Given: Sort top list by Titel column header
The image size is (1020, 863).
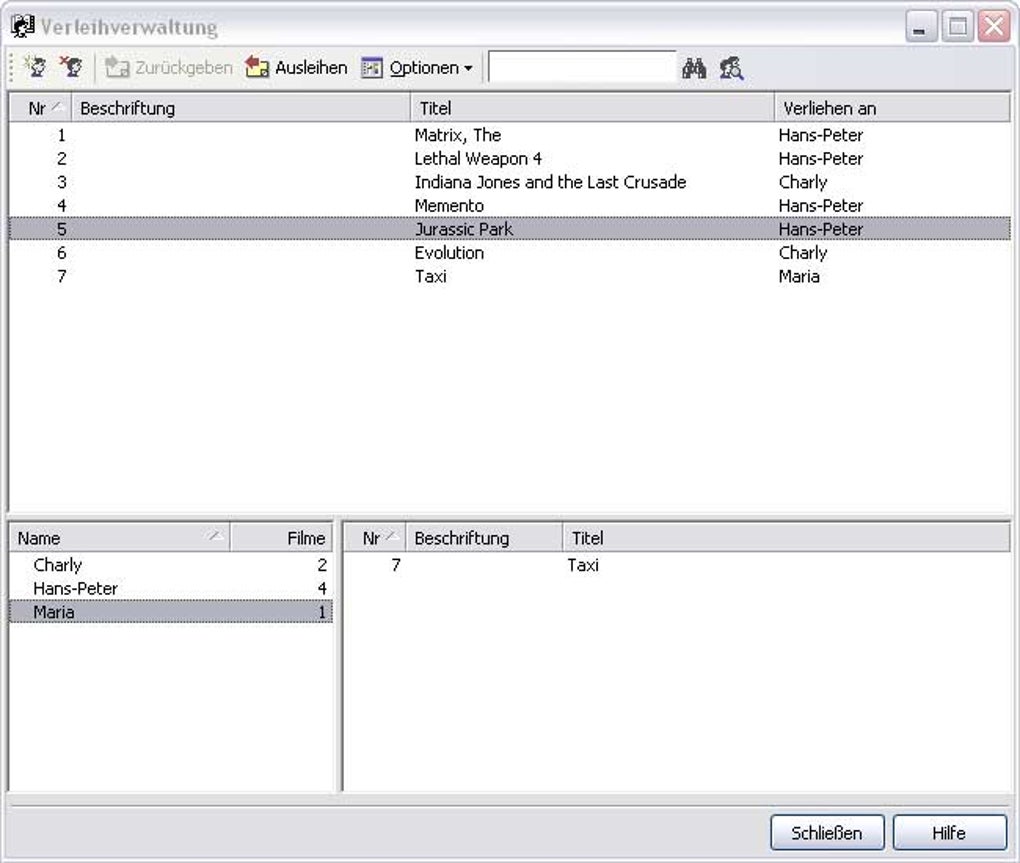Looking at the screenshot, I should (592, 108).
